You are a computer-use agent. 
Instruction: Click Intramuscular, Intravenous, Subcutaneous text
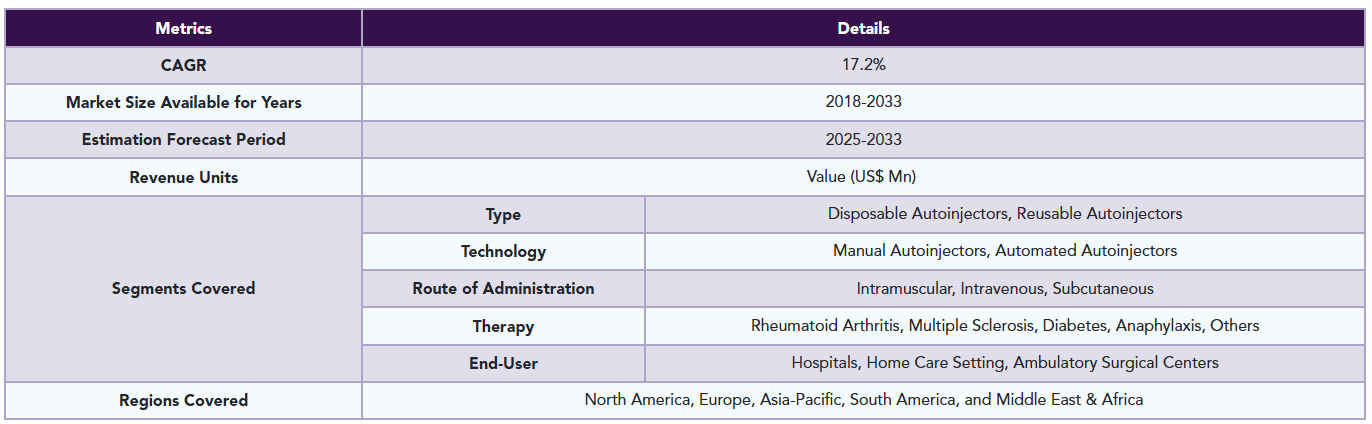[x=1004, y=288]
